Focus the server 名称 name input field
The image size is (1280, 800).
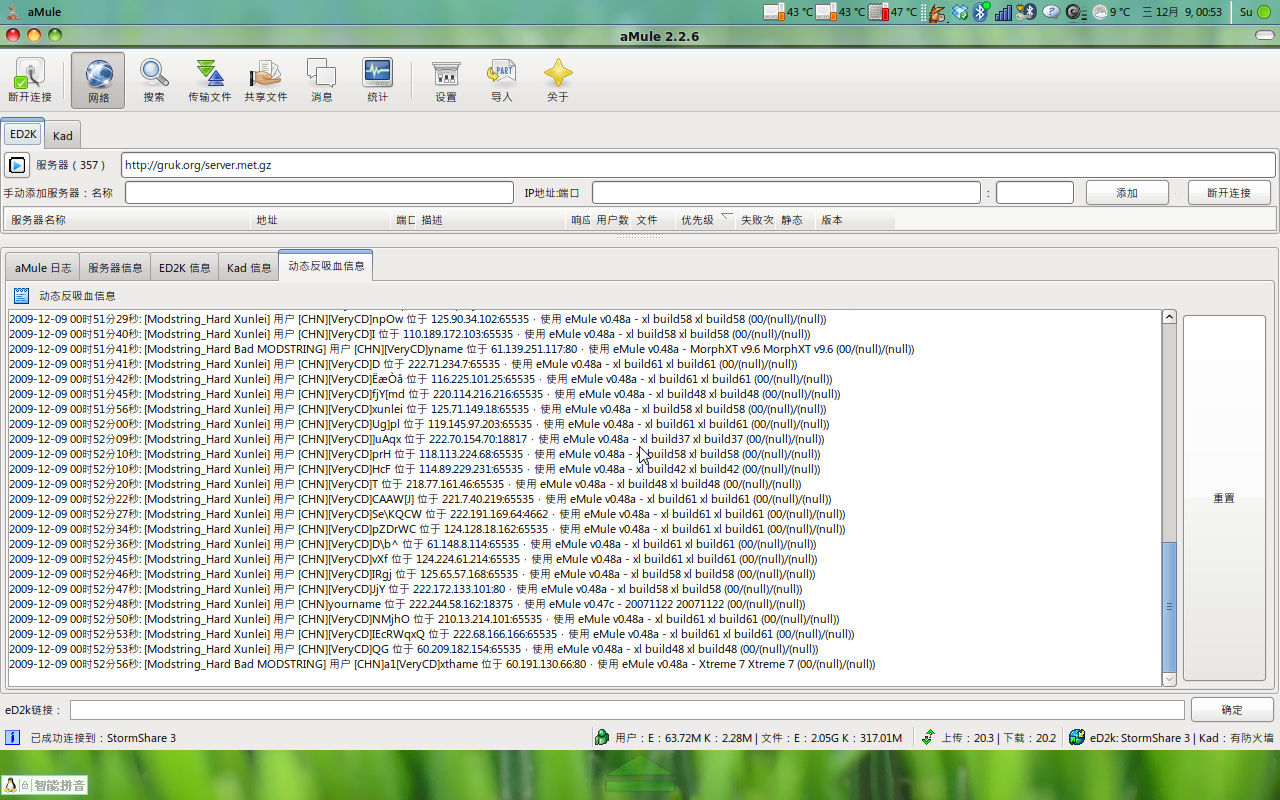tap(319, 193)
